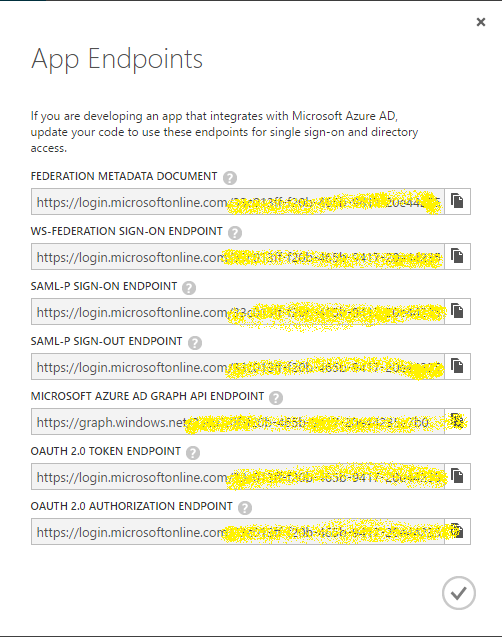Click the 'OAUTH 2.0 TOKEN ENDPOINT' label

pos(106,451)
